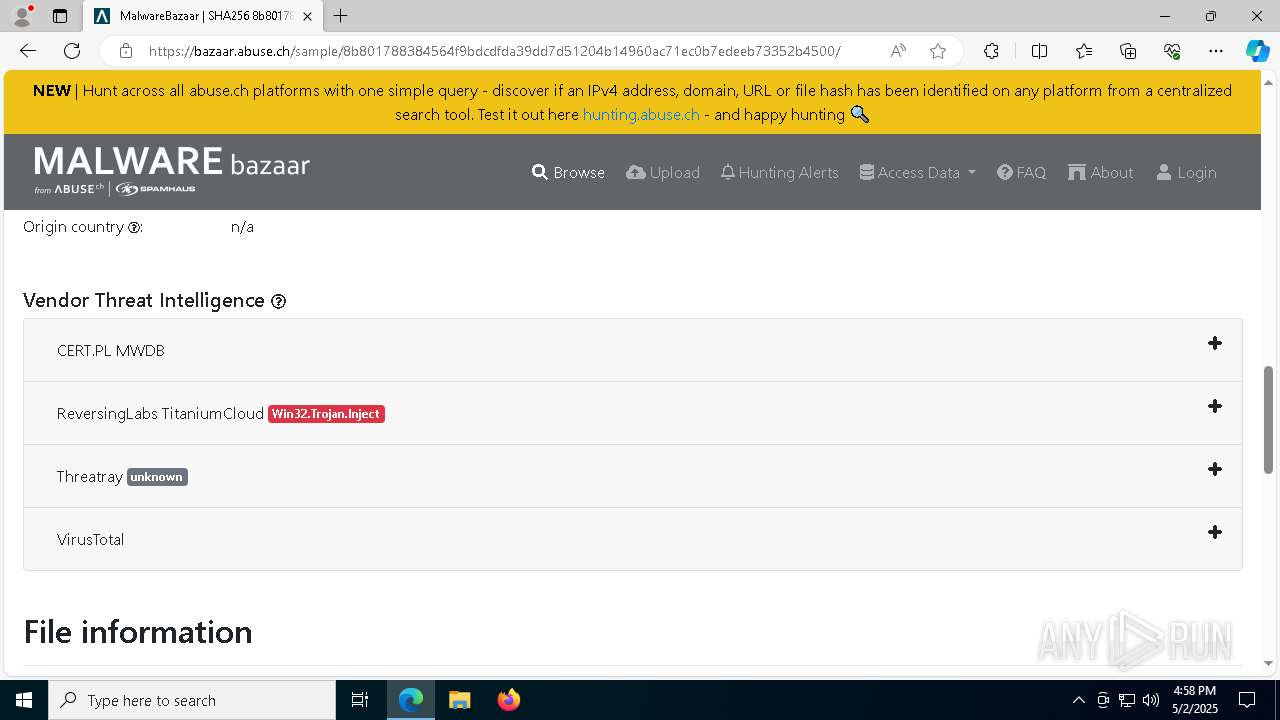
Task: Open the browser profile avatar
Action: [22, 16]
